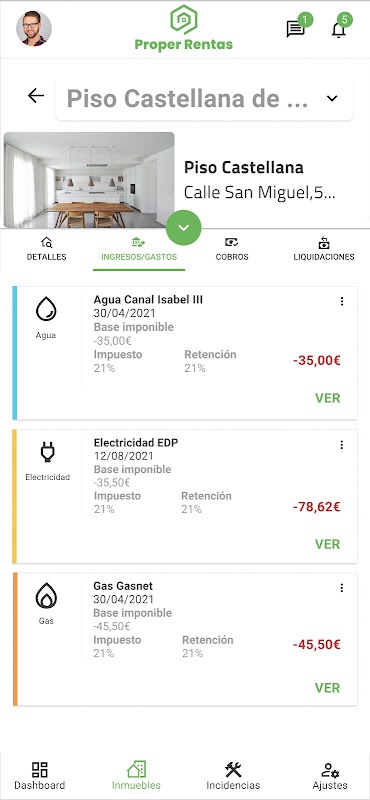Viewport: 370px width, 800px height.
Task: Switch to the Detalles tab
Action: 46,249
